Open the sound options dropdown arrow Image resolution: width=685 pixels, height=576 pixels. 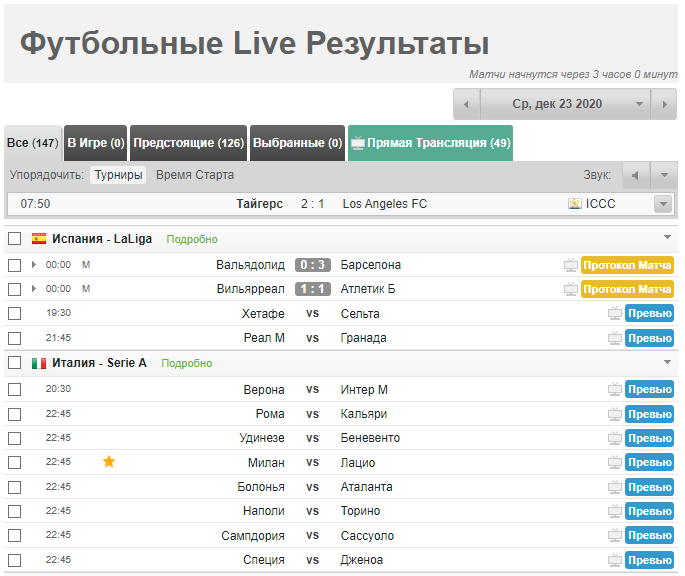664,175
